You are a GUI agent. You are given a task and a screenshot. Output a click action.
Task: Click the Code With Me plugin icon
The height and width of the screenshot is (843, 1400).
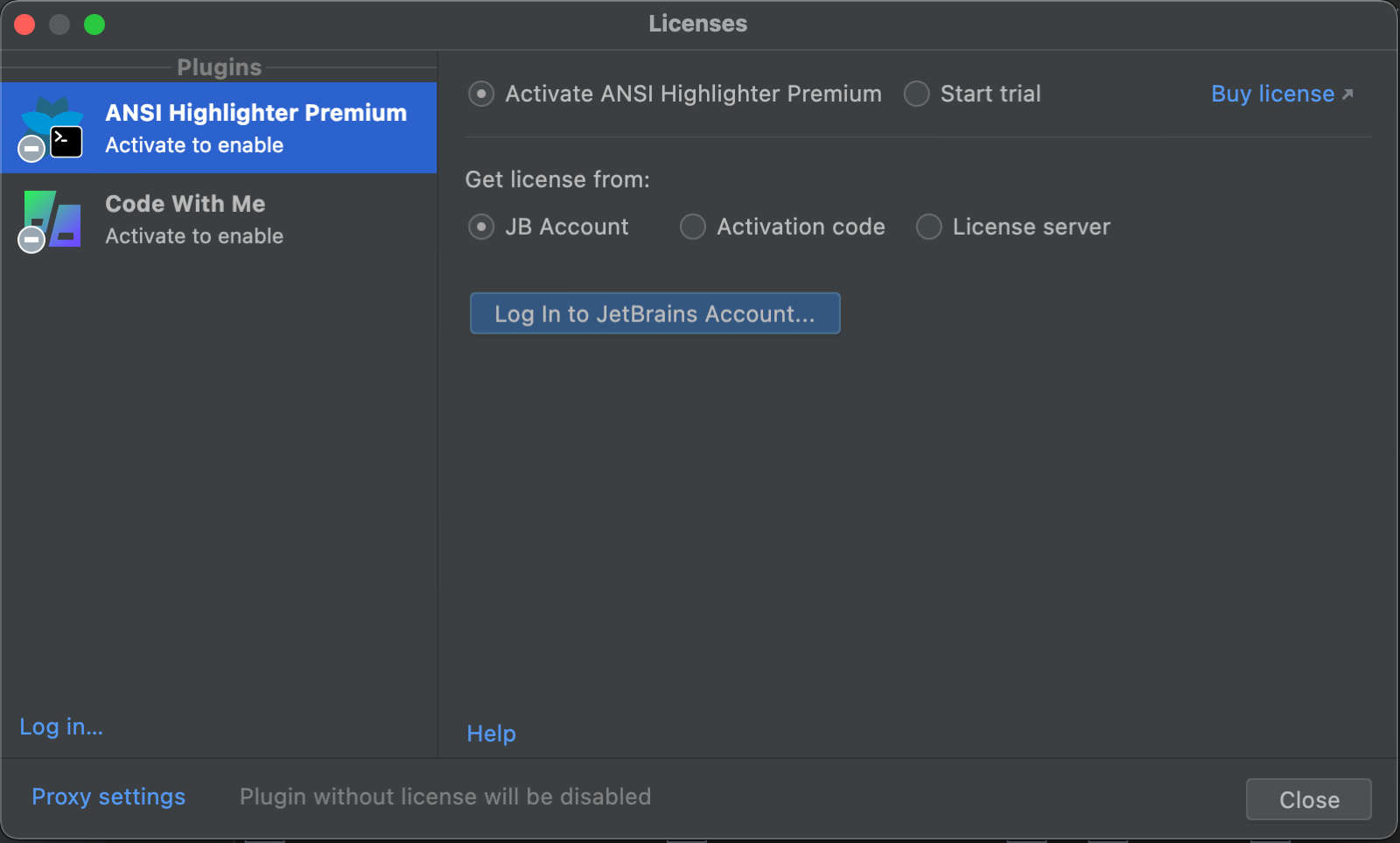point(54,218)
